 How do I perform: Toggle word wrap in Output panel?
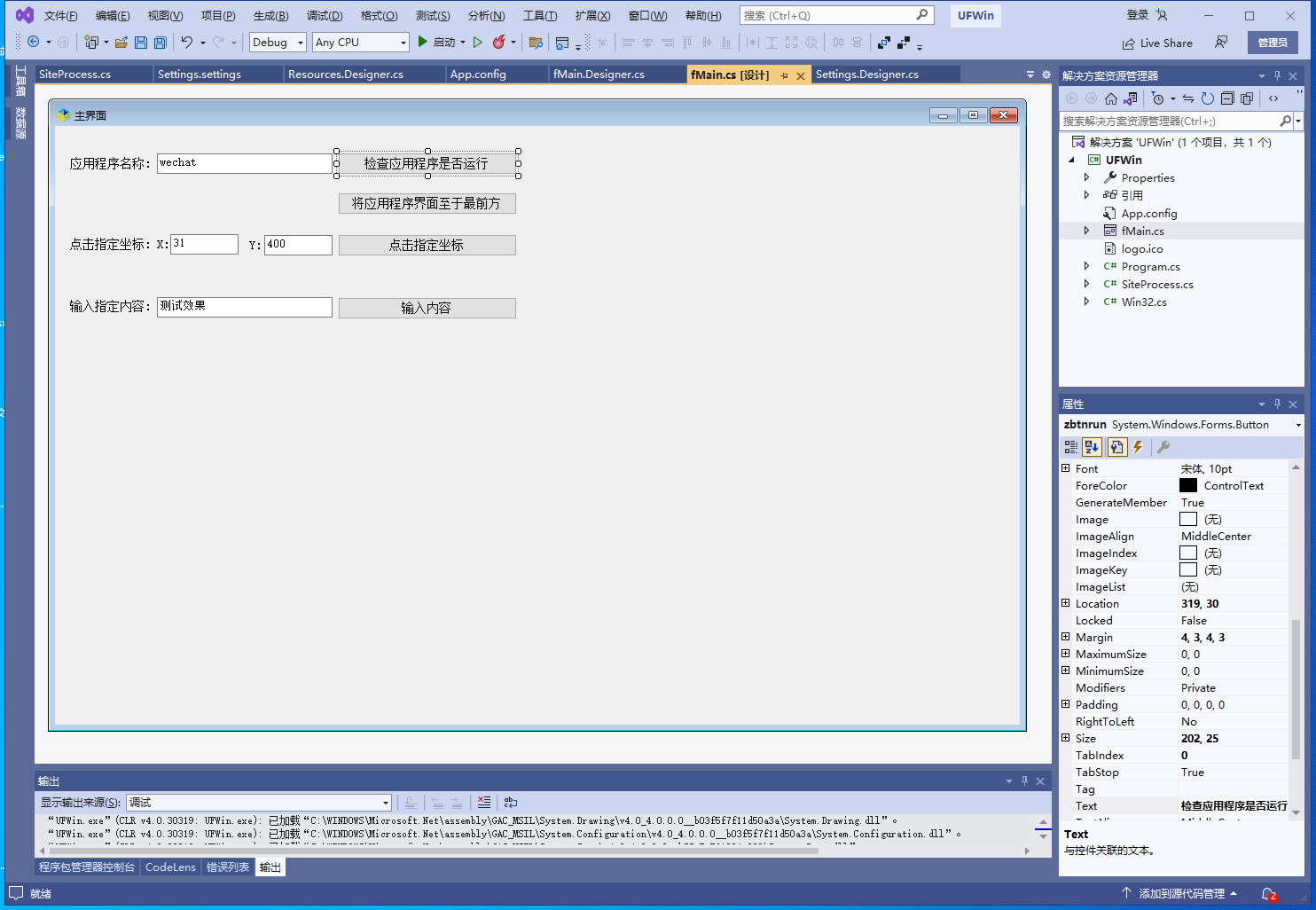(511, 802)
